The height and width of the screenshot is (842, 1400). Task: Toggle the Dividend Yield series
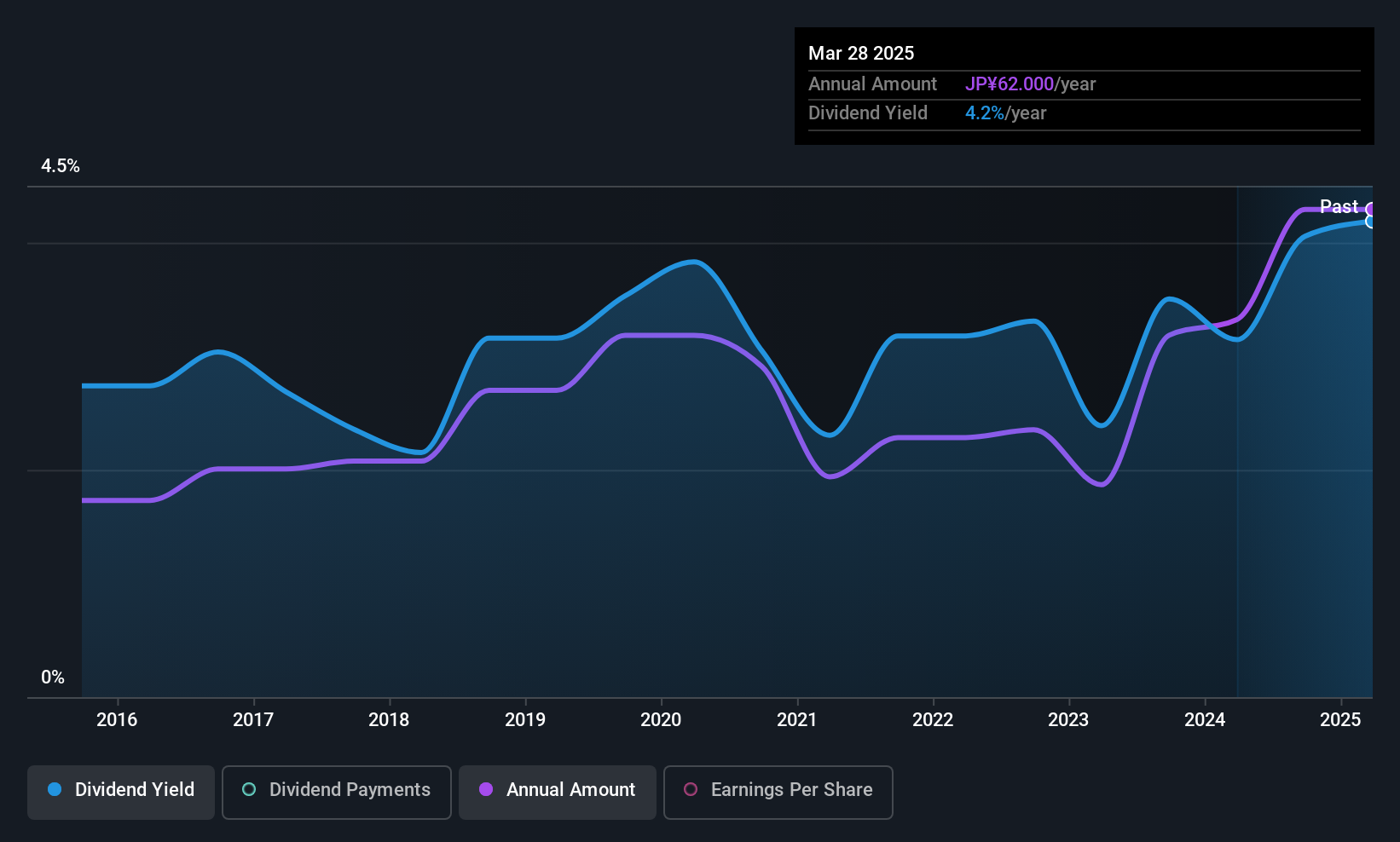click(121, 793)
